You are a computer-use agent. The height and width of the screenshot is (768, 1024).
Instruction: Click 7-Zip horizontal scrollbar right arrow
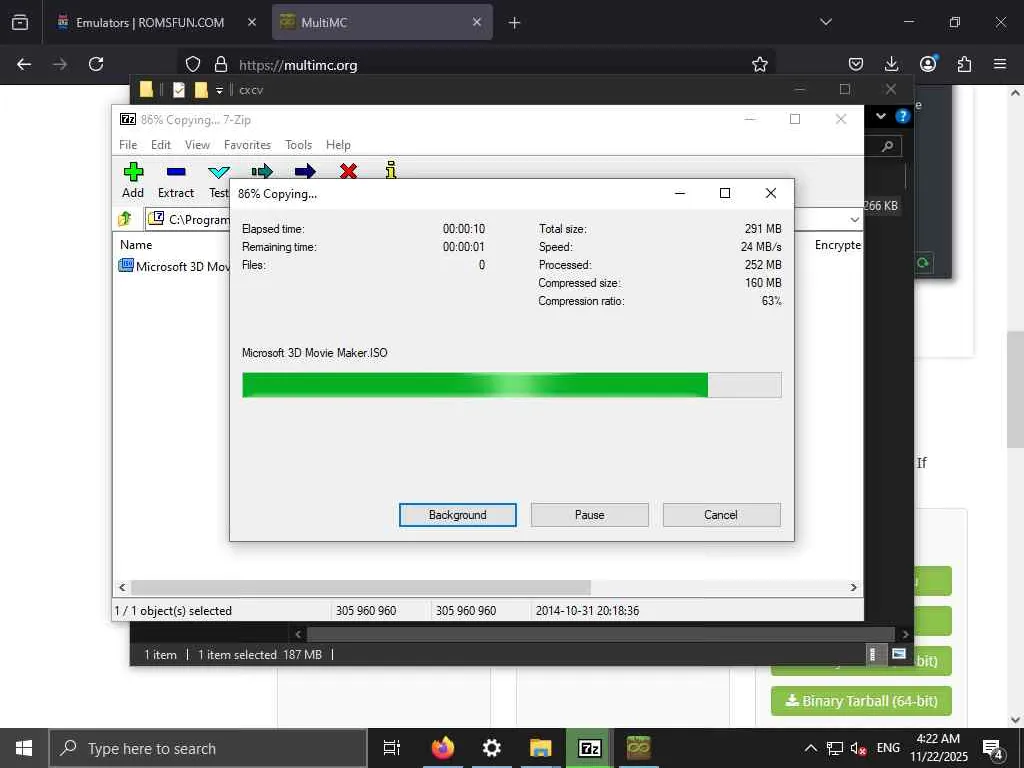853,587
